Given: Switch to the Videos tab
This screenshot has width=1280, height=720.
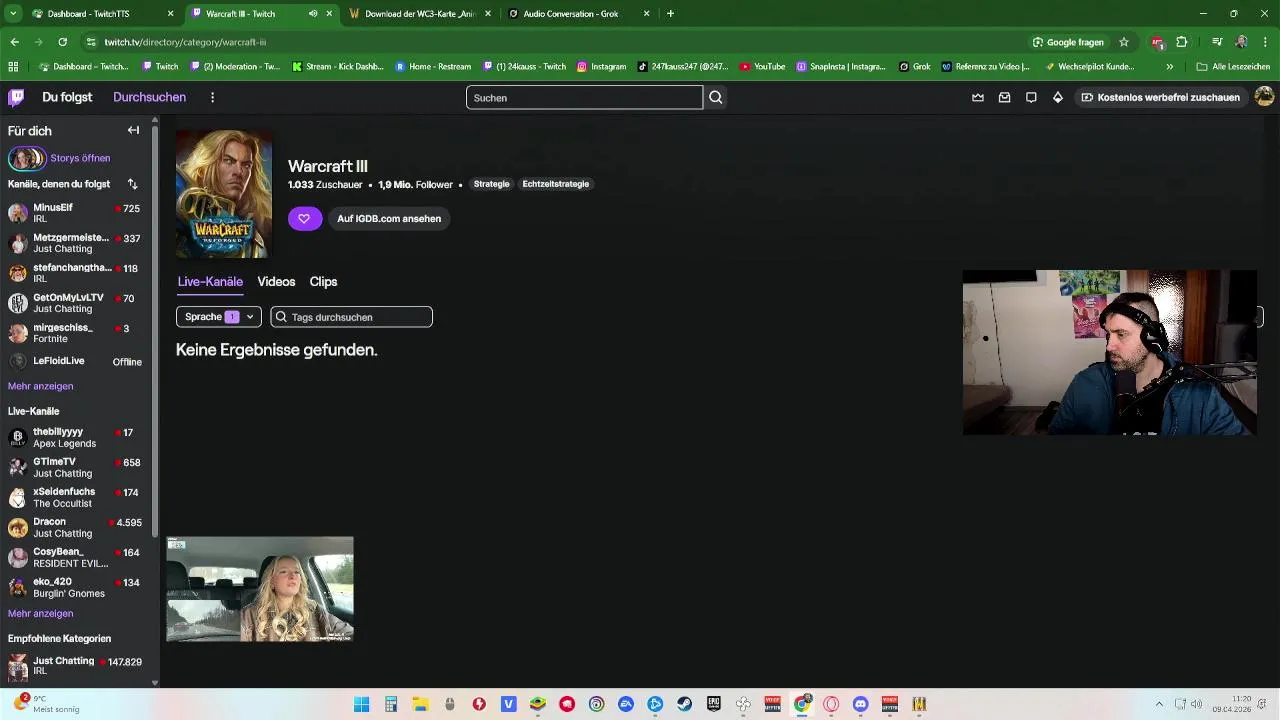Looking at the screenshot, I should pos(276,282).
